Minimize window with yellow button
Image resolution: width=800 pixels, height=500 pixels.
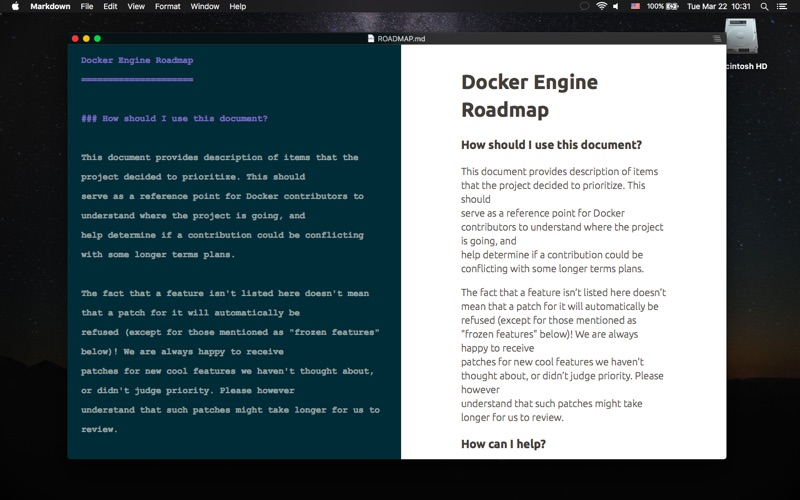[x=86, y=38]
